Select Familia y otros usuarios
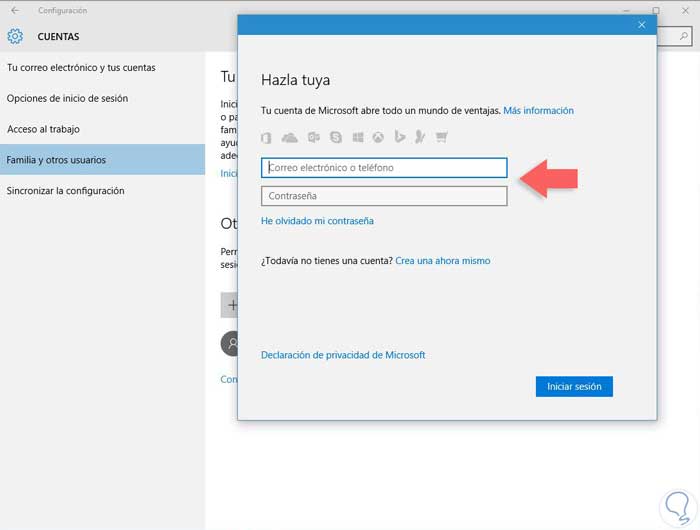This screenshot has height=530, width=700. coord(102,159)
